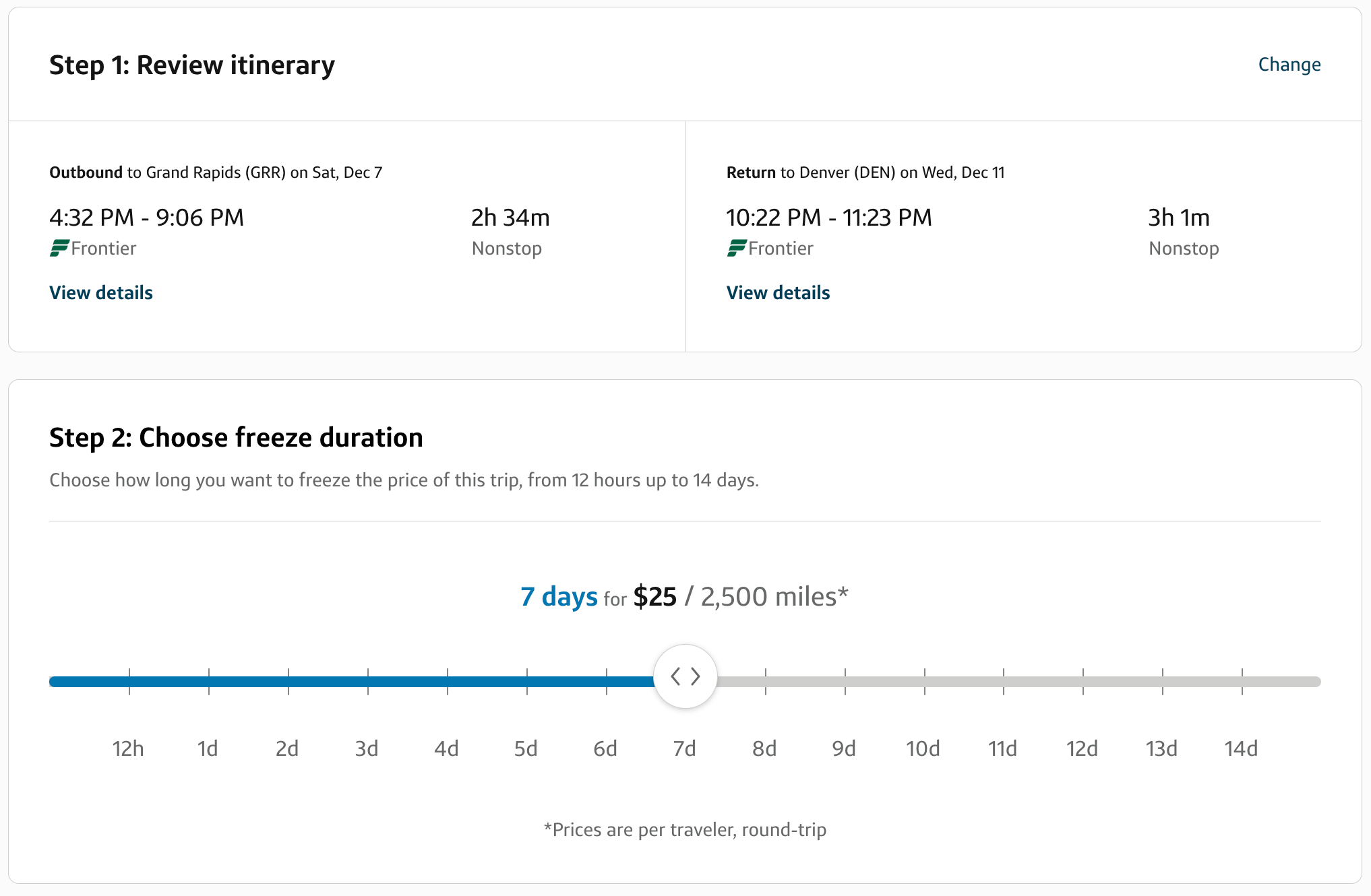Choose the 3d freeze duration tick
Screen dimensions: 1371x896
pos(368,682)
